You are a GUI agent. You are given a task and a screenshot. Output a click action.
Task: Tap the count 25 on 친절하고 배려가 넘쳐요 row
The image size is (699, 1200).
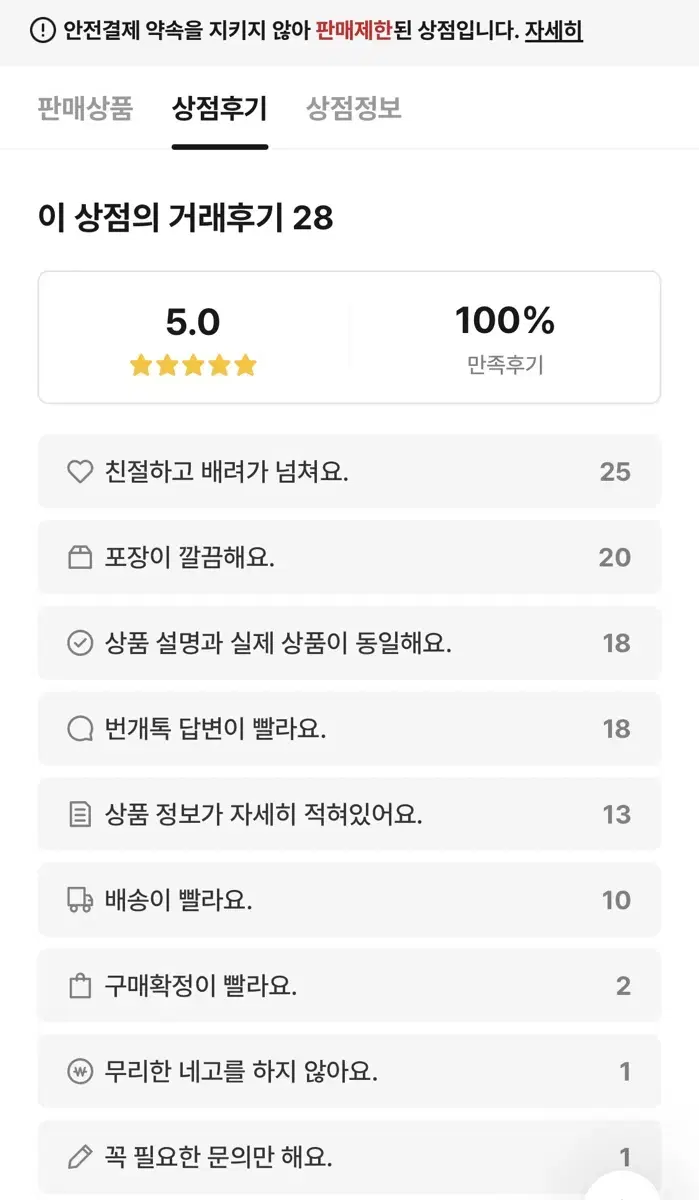click(x=615, y=472)
